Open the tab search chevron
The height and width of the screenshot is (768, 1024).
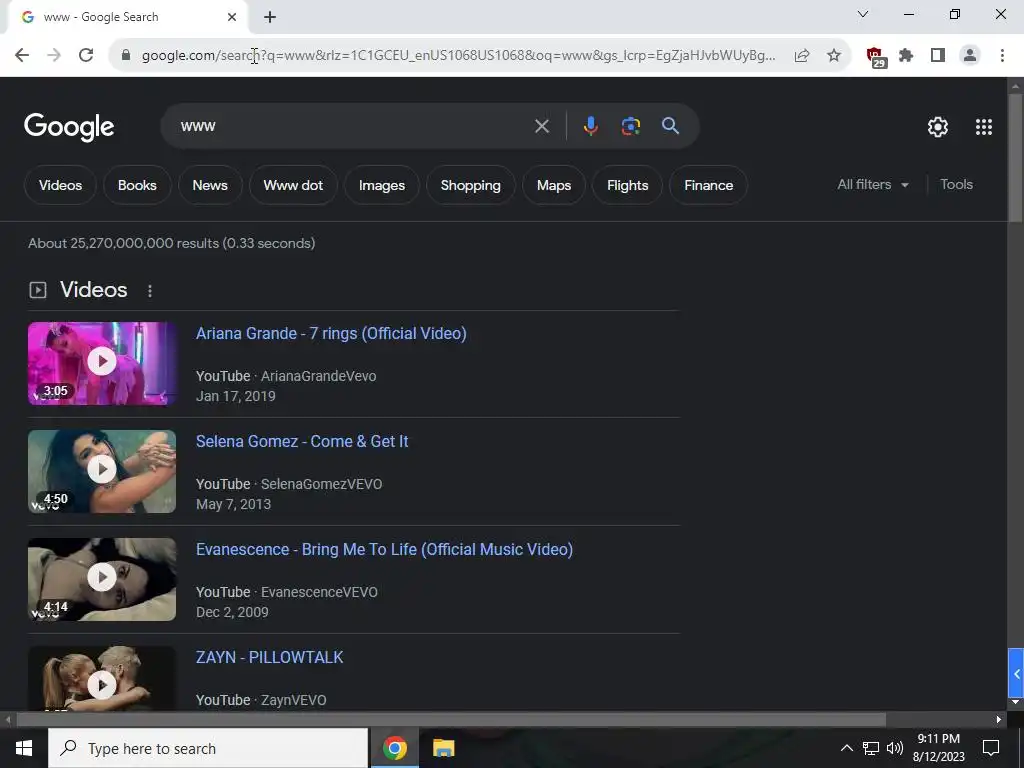863,14
